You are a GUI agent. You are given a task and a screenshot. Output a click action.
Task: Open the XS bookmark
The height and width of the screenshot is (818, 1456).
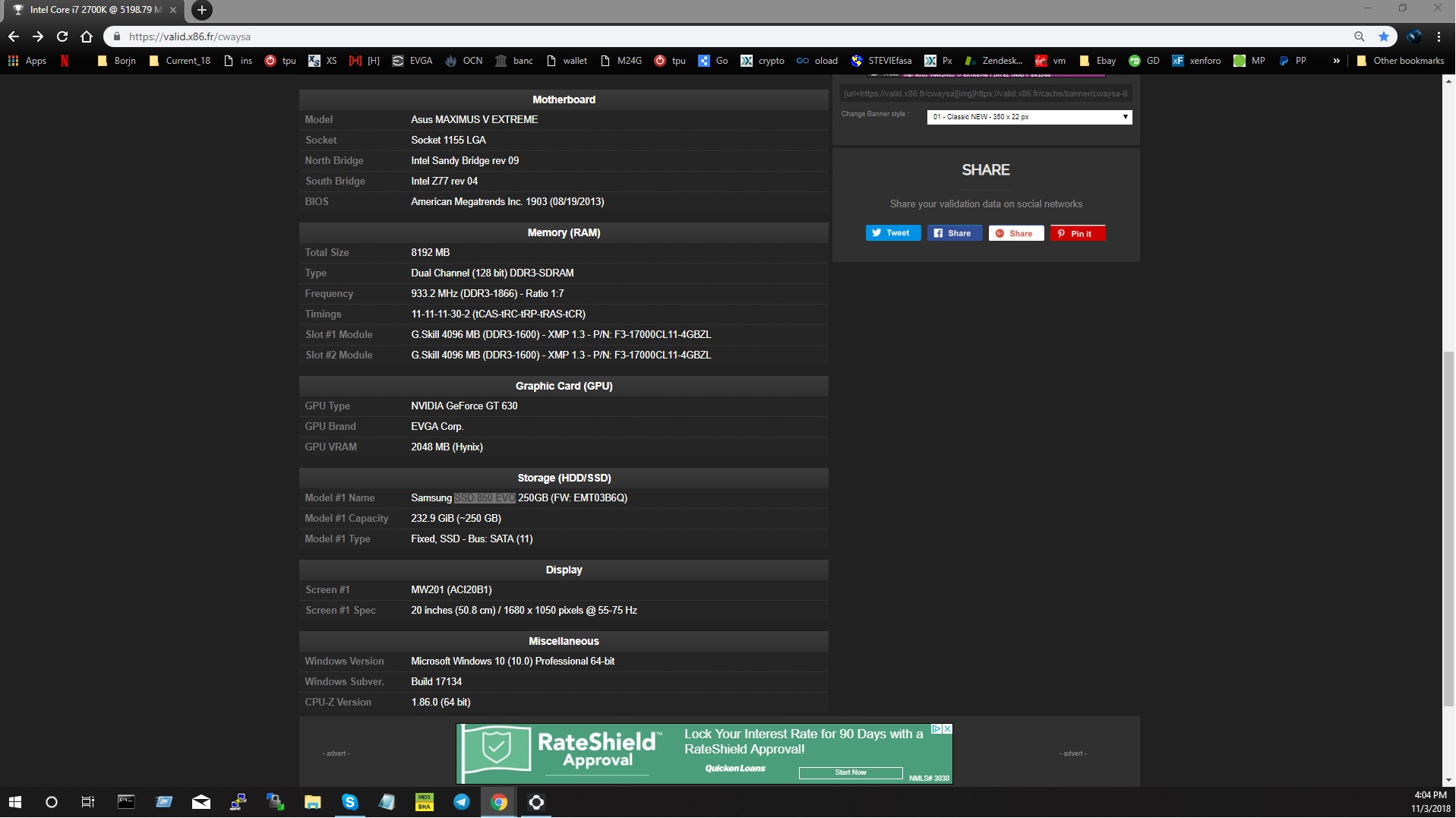click(x=323, y=61)
